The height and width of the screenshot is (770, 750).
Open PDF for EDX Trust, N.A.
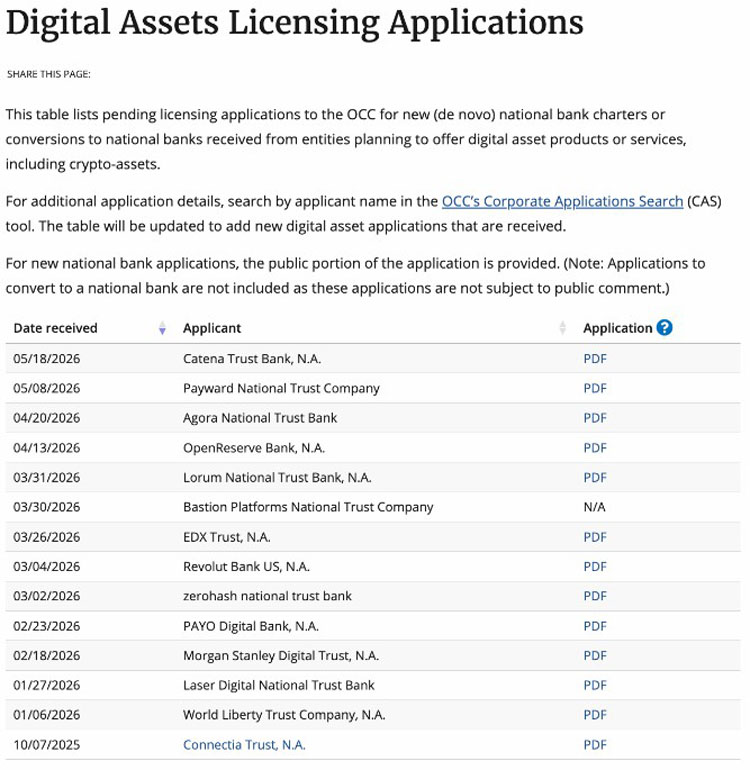tap(595, 537)
